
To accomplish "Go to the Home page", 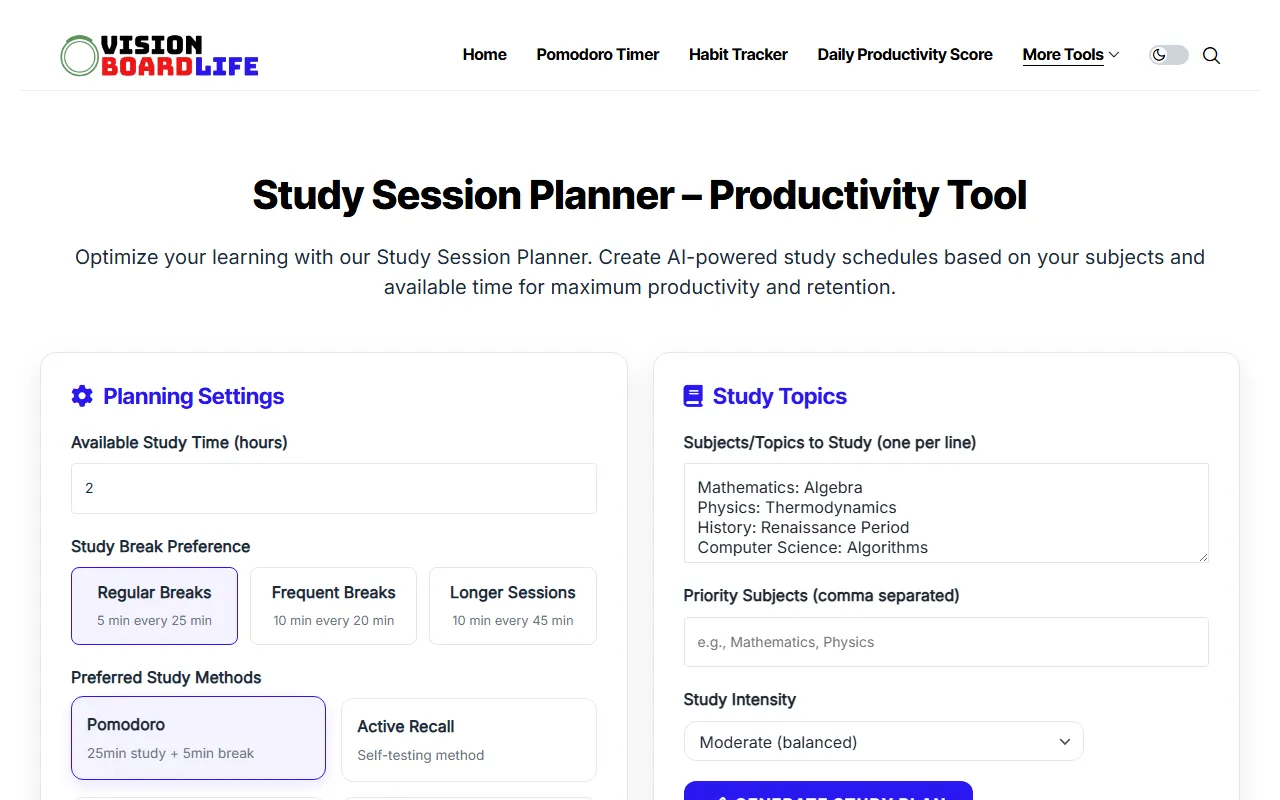I will (x=484, y=55).
